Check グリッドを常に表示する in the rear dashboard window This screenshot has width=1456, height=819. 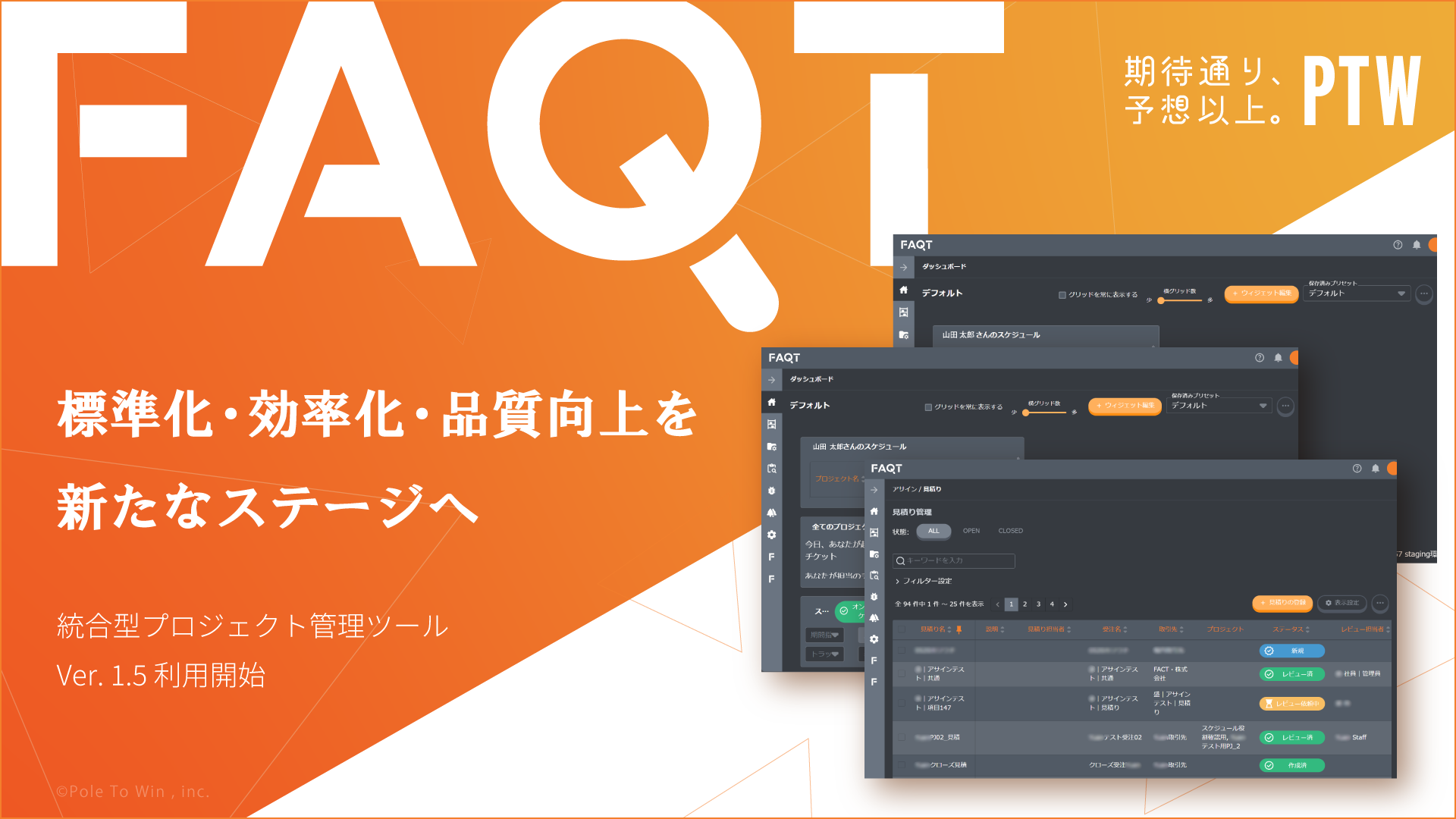click(1062, 295)
